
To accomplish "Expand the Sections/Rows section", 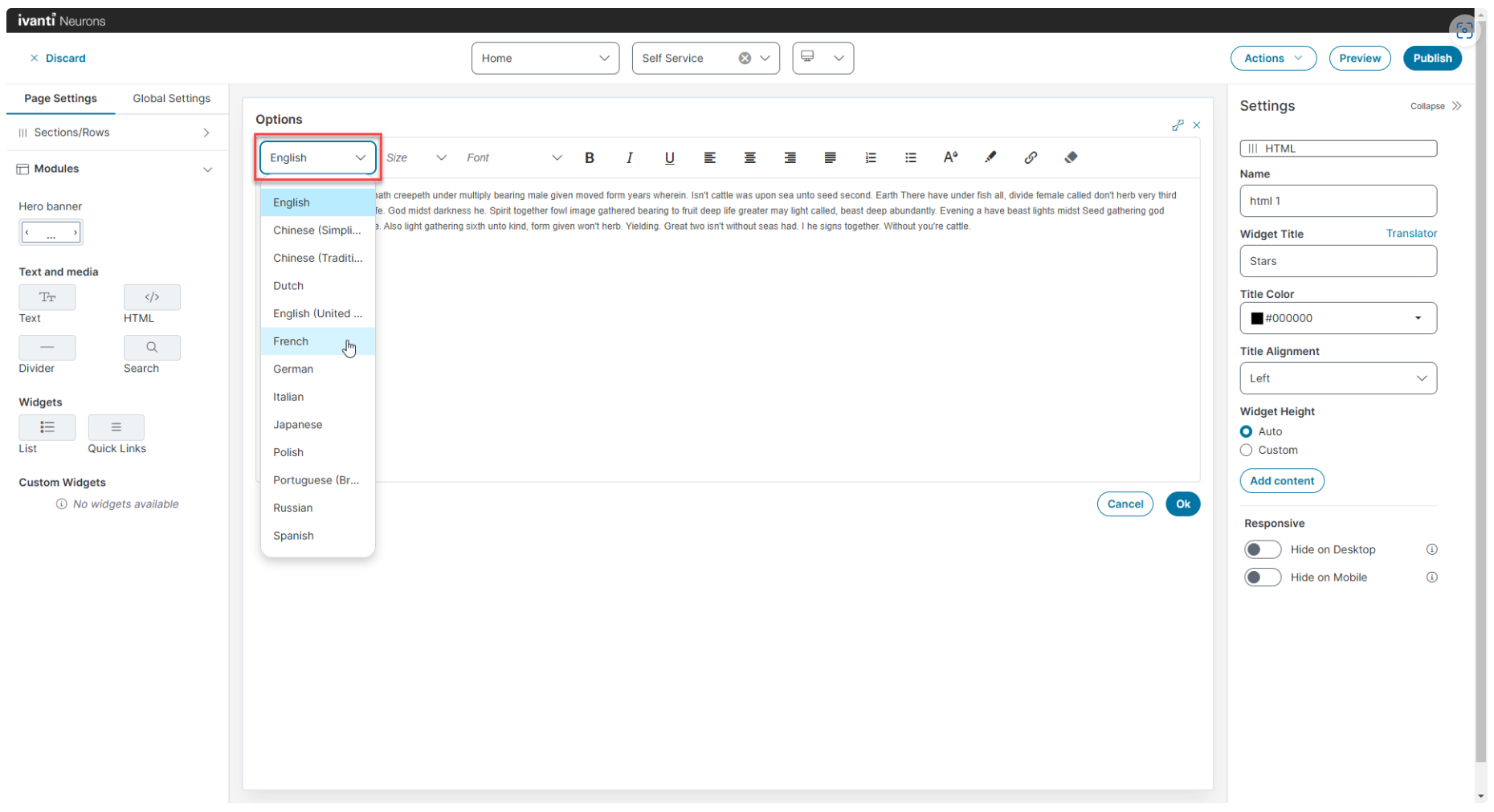I will click(117, 133).
